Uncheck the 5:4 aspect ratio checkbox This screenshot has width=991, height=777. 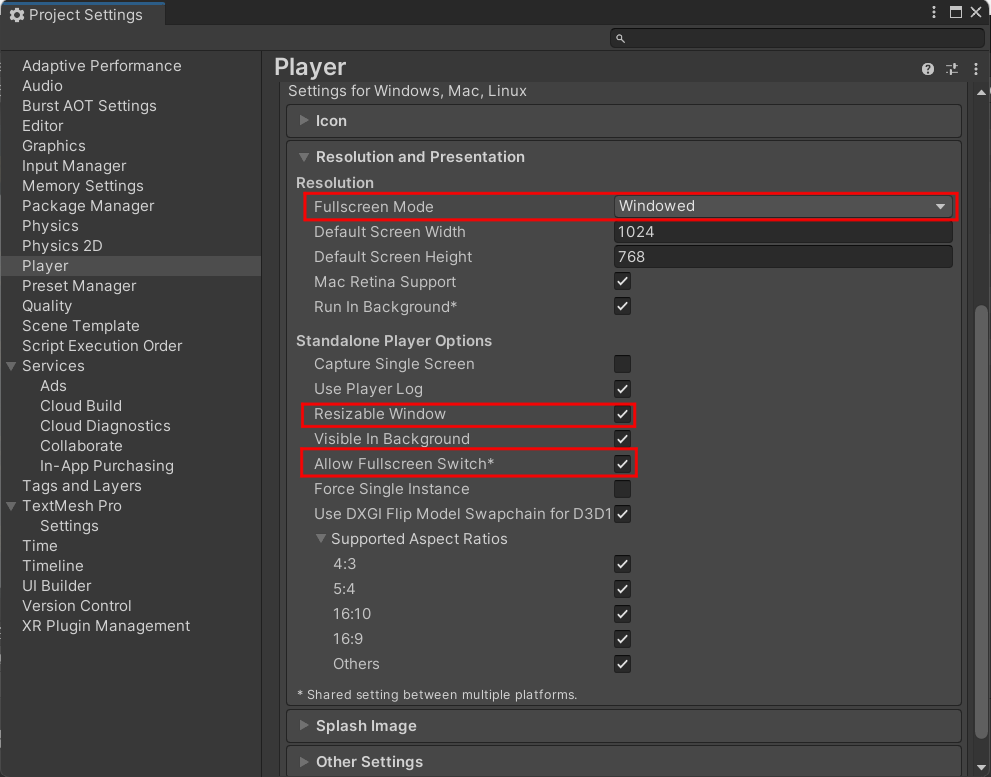pos(623,589)
